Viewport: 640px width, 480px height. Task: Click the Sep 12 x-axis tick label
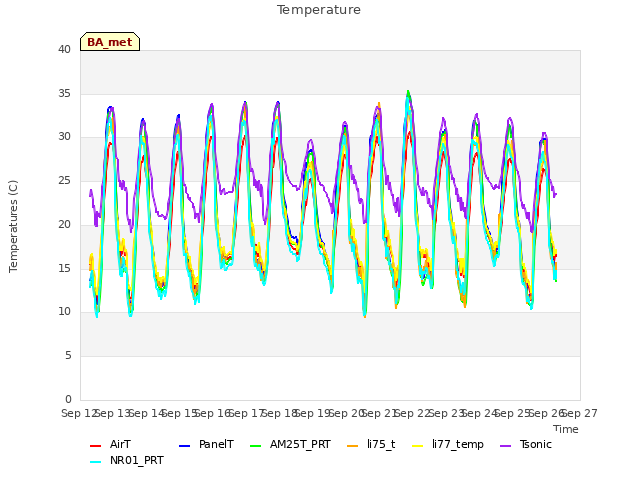pyautogui.click(x=78, y=413)
